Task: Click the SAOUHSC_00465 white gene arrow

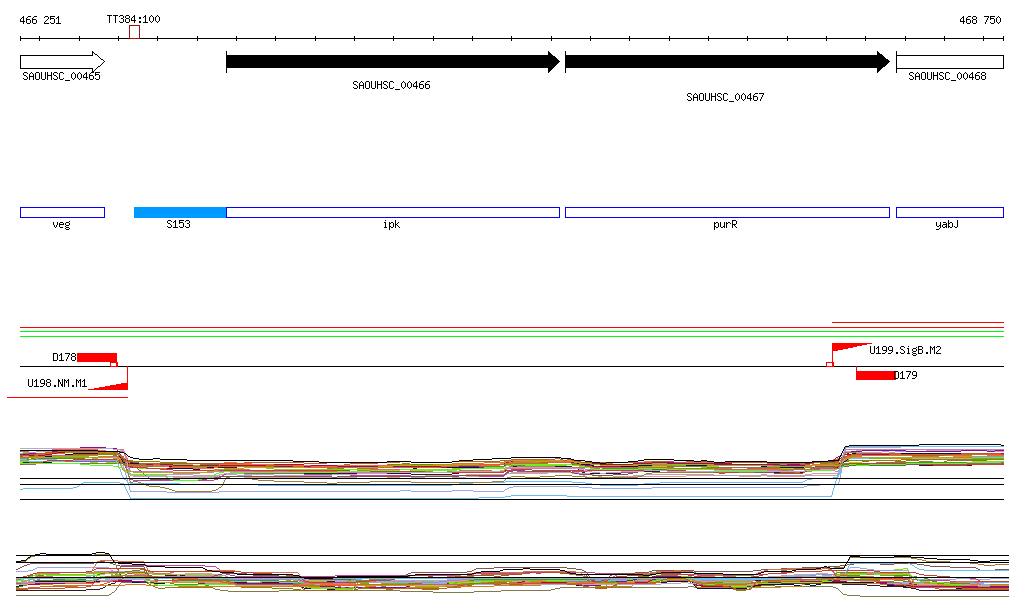Action: 62,61
